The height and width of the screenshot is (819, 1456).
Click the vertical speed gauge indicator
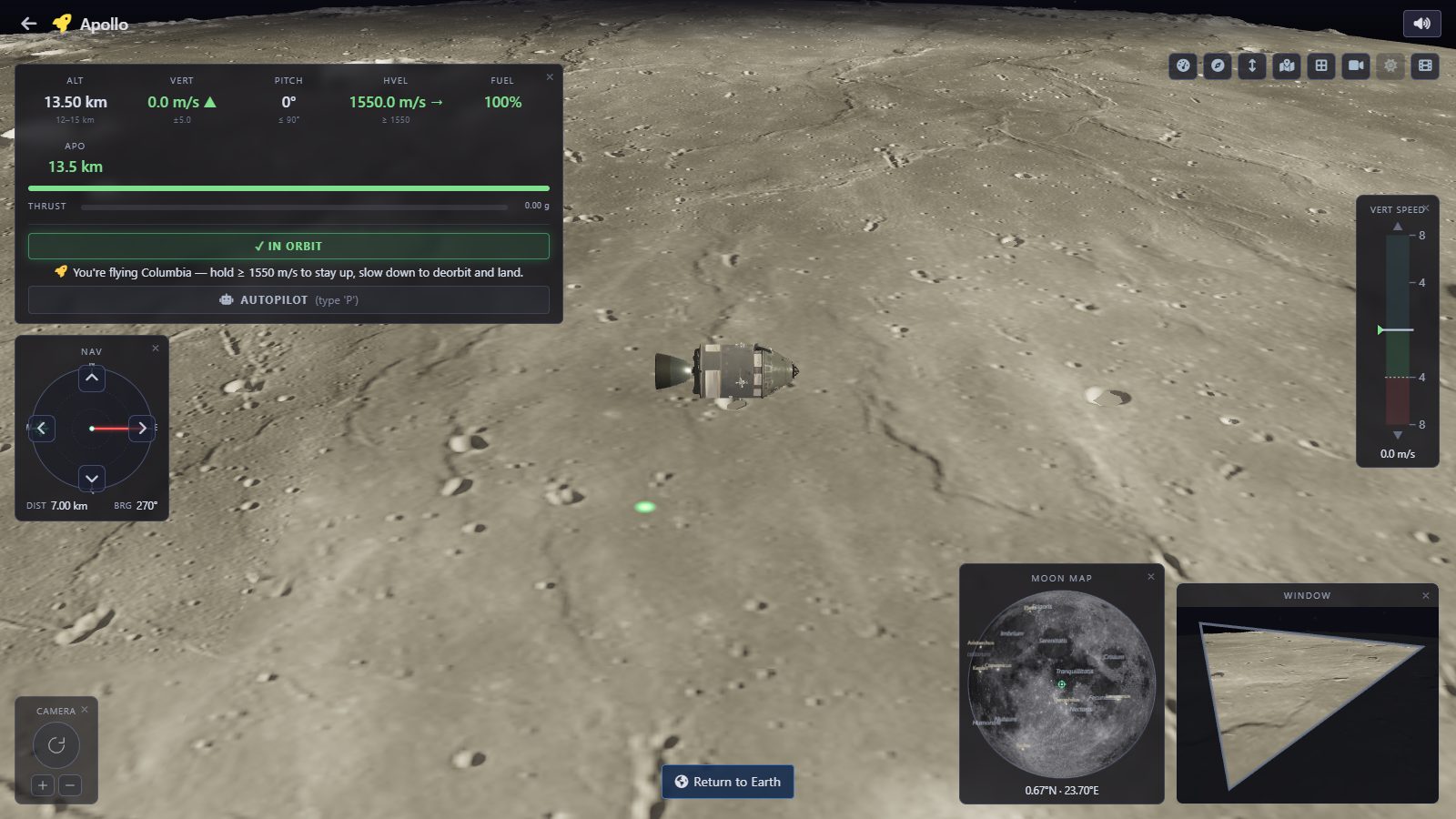(x=1398, y=329)
